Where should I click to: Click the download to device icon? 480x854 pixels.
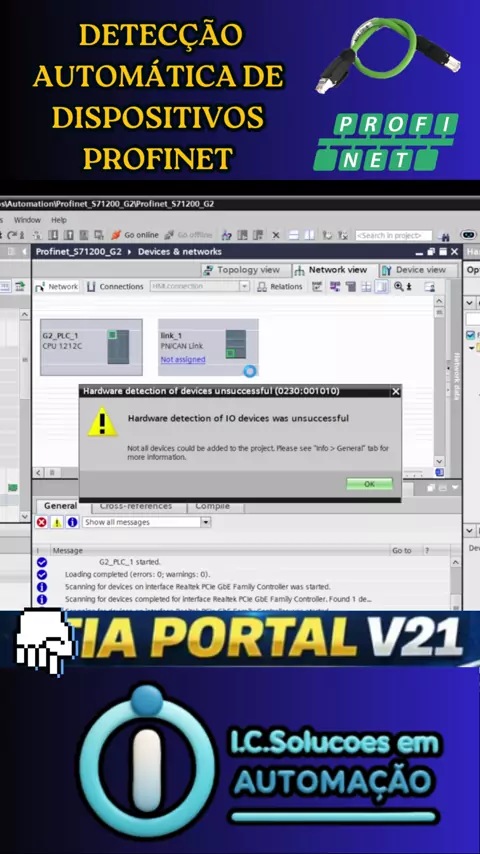click(53, 235)
